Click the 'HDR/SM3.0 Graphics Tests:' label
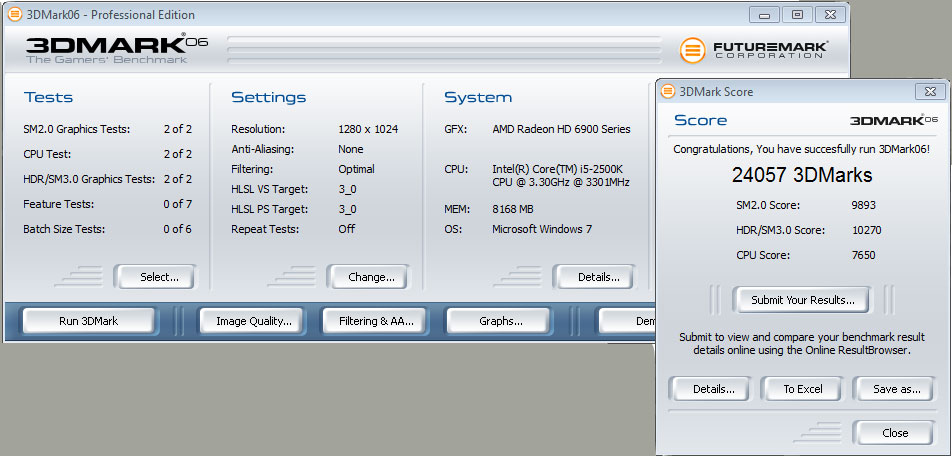The height and width of the screenshot is (456, 952). coord(89,180)
